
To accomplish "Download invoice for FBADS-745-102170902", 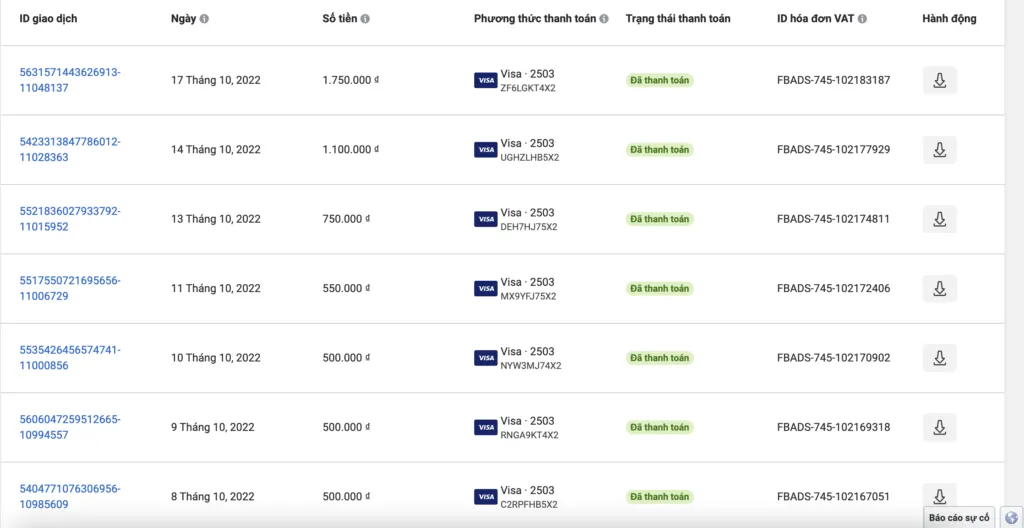I will tap(940, 357).
